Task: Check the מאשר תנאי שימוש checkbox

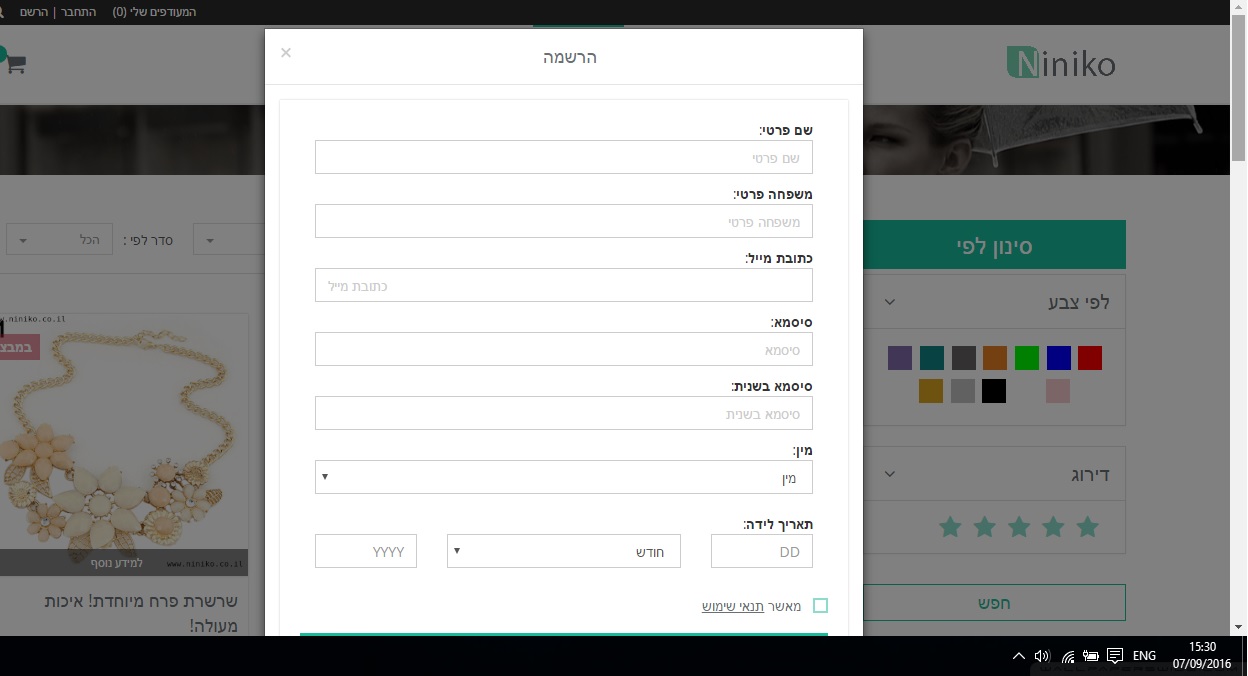Action: 820,606
